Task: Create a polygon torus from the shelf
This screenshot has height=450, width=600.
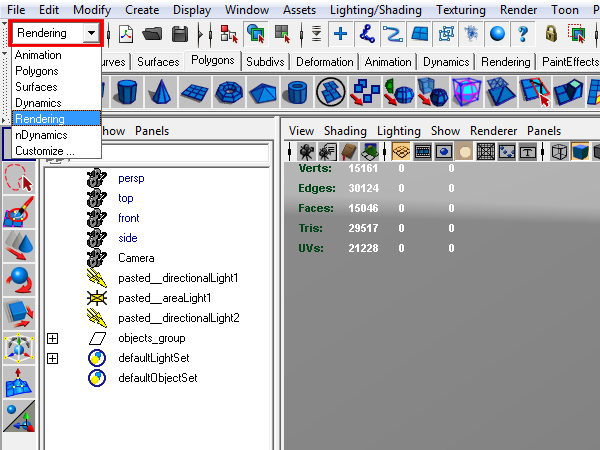Action: (228, 92)
